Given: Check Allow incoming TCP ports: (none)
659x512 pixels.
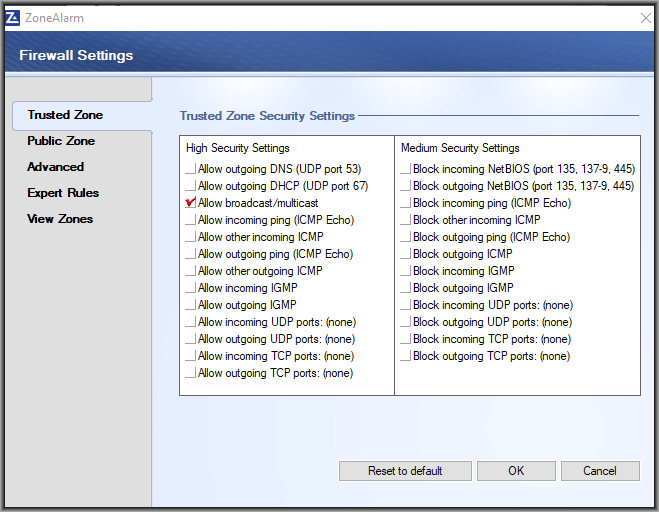Looking at the screenshot, I should click(x=191, y=356).
